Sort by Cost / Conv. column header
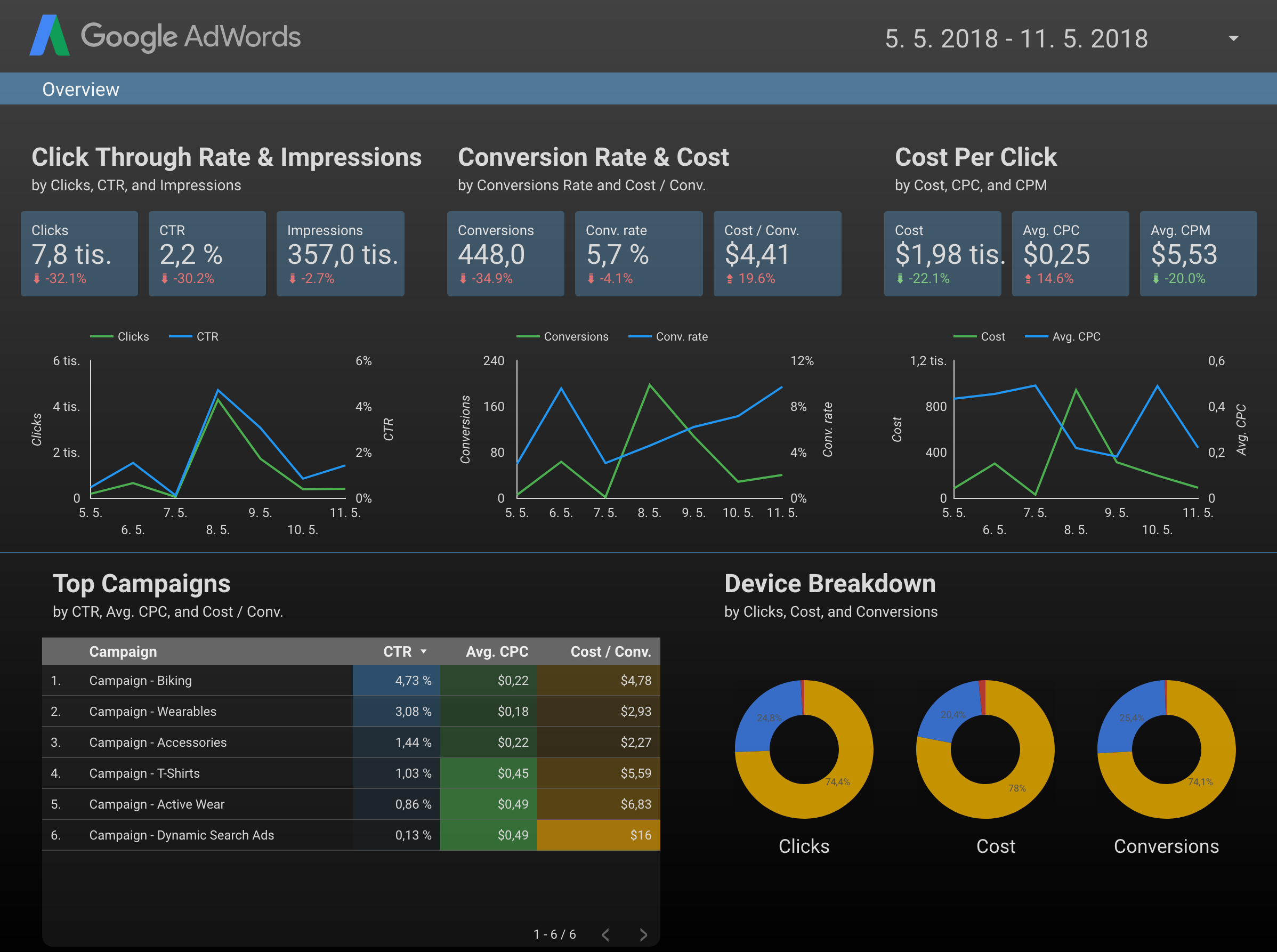This screenshot has width=1277, height=952. coord(610,651)
